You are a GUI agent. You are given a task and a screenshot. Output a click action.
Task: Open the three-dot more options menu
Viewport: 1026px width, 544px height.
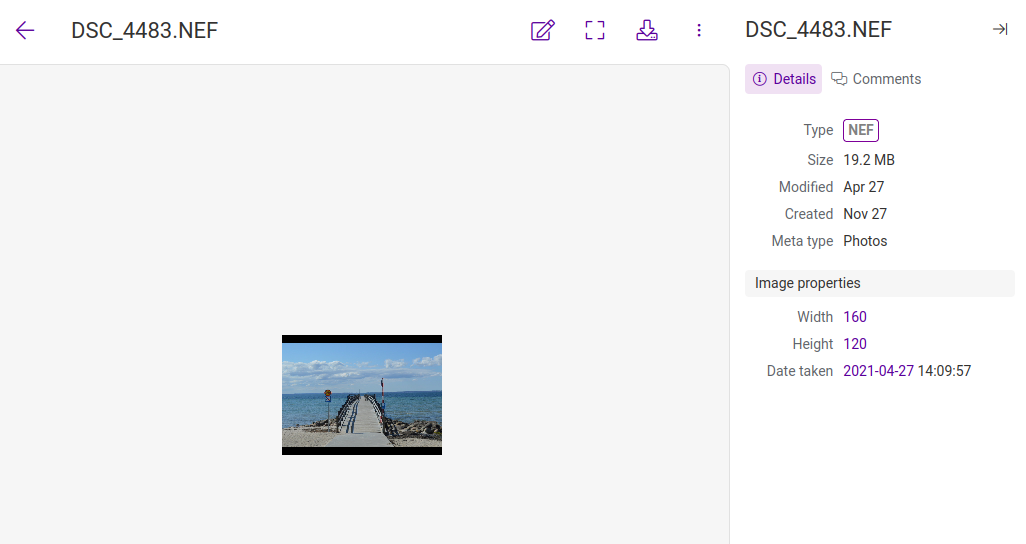[x=699, y=30]
